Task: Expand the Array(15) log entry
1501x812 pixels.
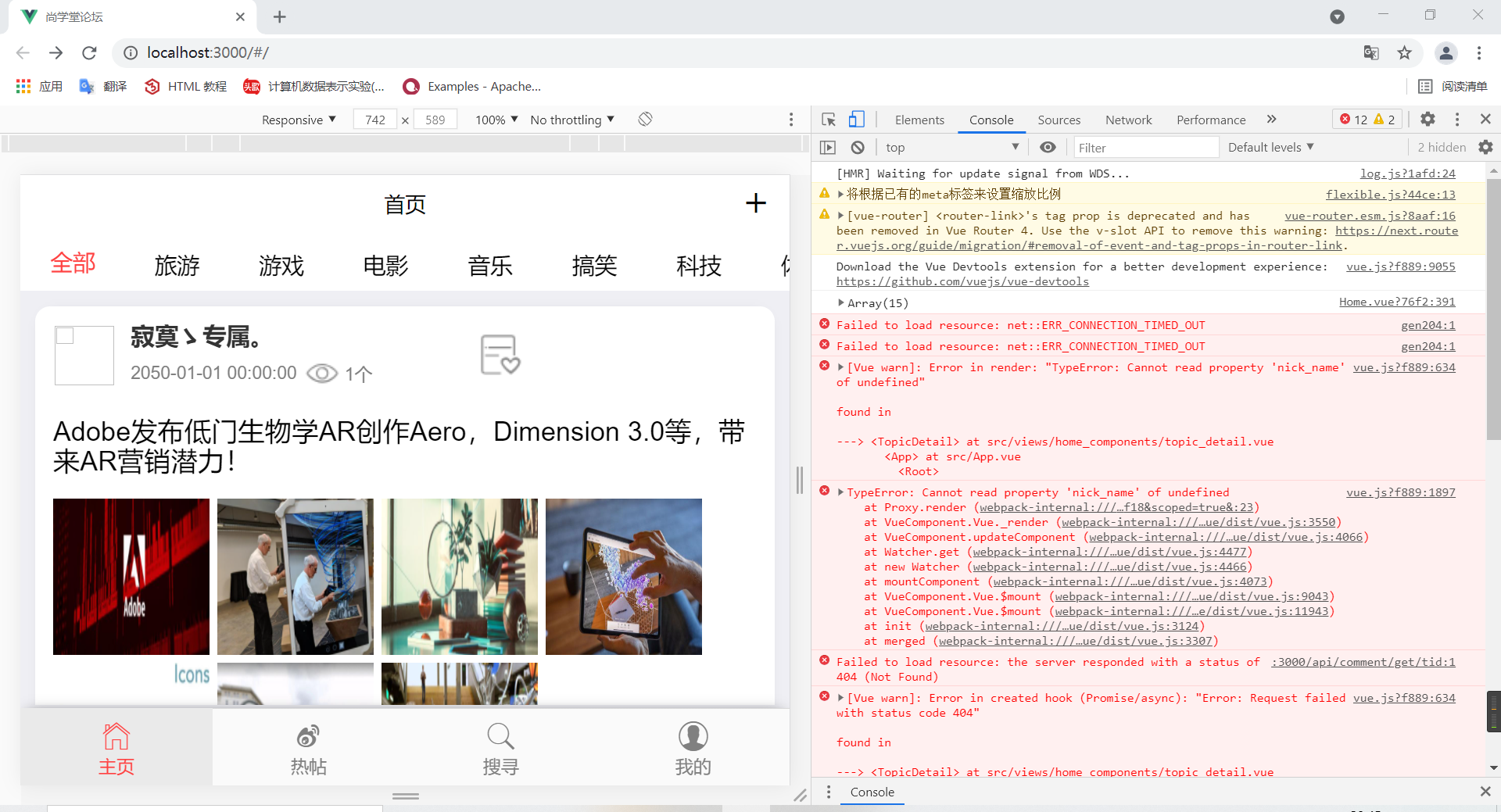Action: [x=841, y=302]
